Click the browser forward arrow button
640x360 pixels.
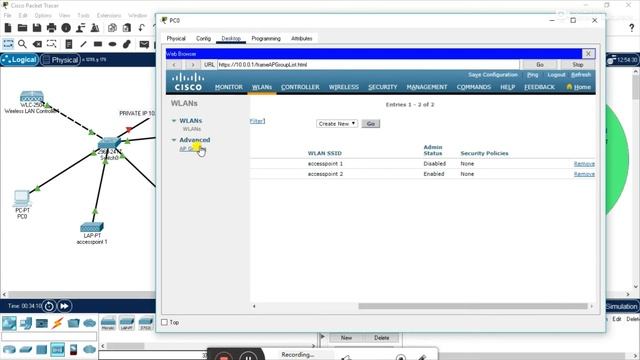(193, 64)
